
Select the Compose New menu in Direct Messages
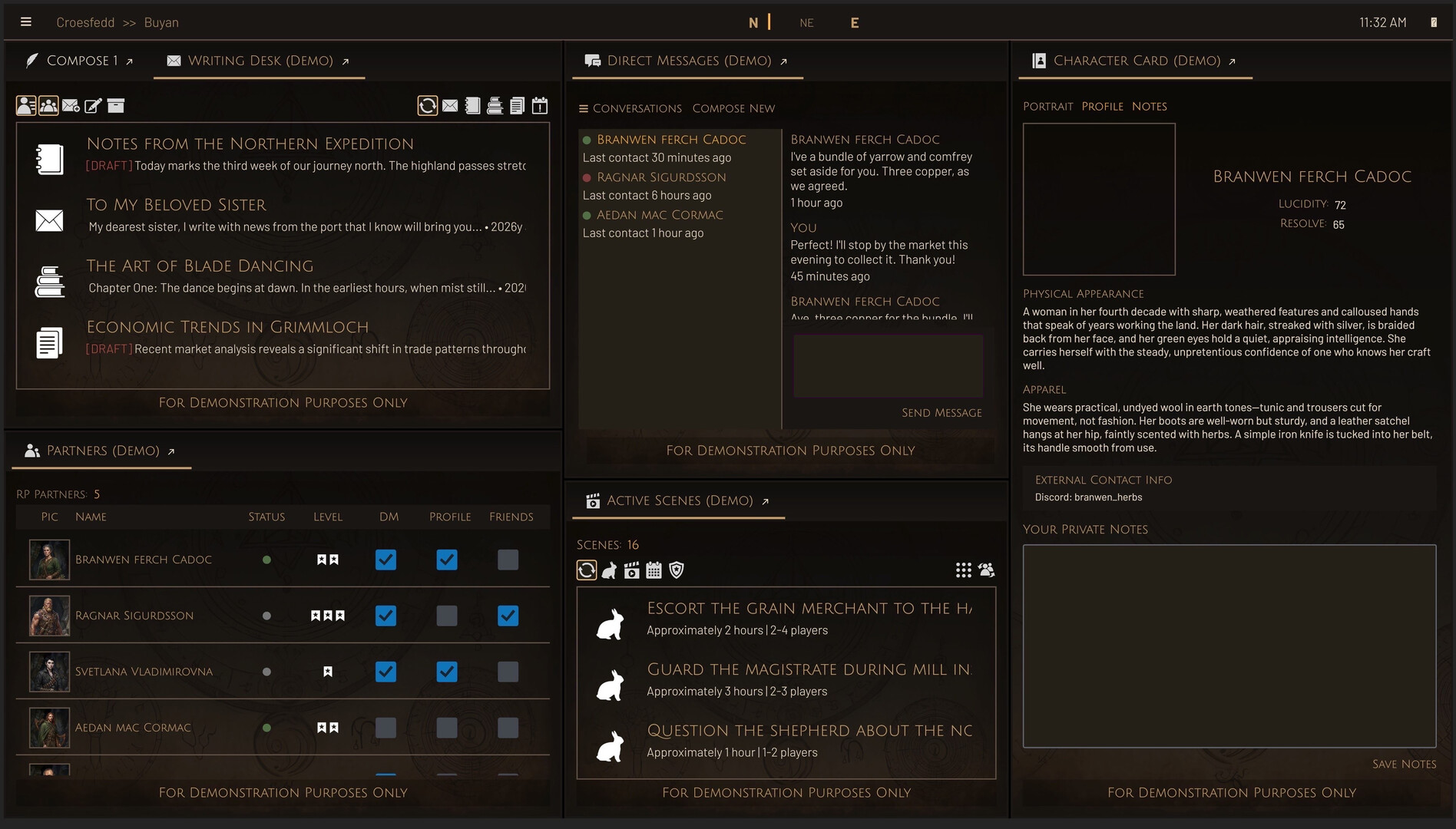click(733, 108)
